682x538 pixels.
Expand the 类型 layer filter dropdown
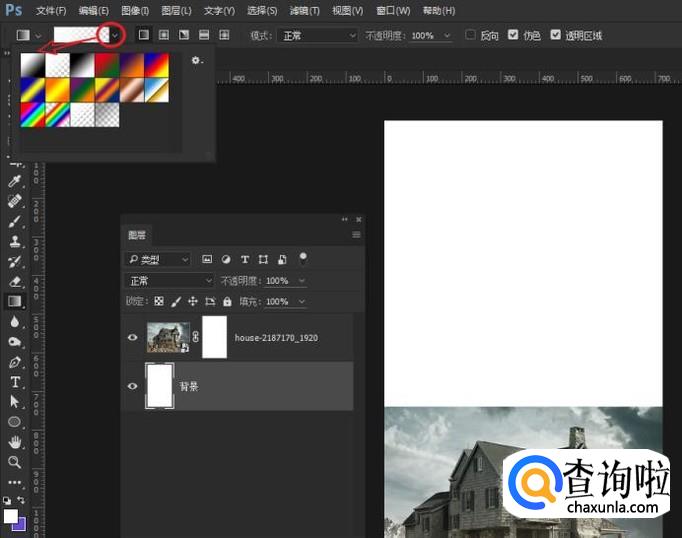tap(159, 259)
